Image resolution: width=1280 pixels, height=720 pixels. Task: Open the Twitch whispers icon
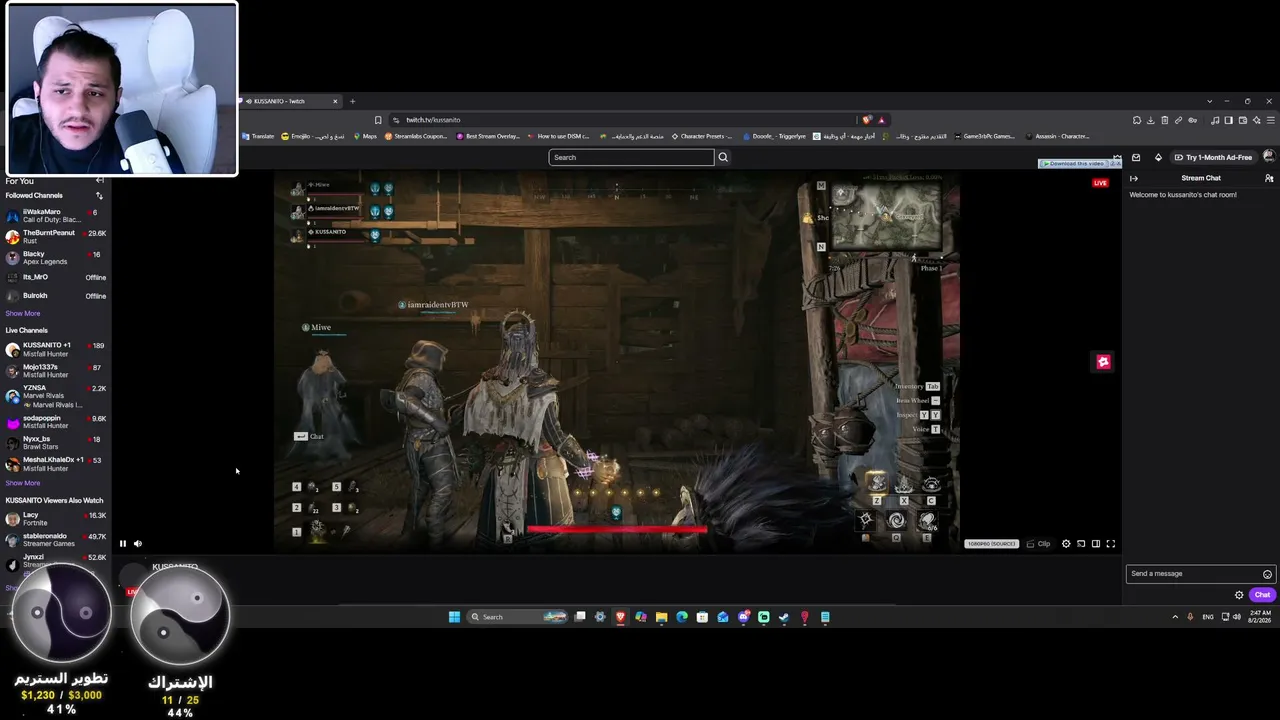click(1136, 157)
